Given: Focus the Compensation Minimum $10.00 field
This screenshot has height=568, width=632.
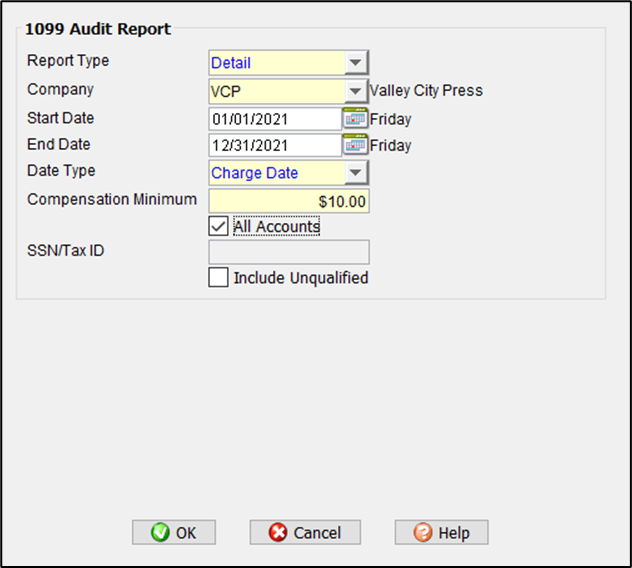Looking at the screenshot, I should tap(288, 201).
